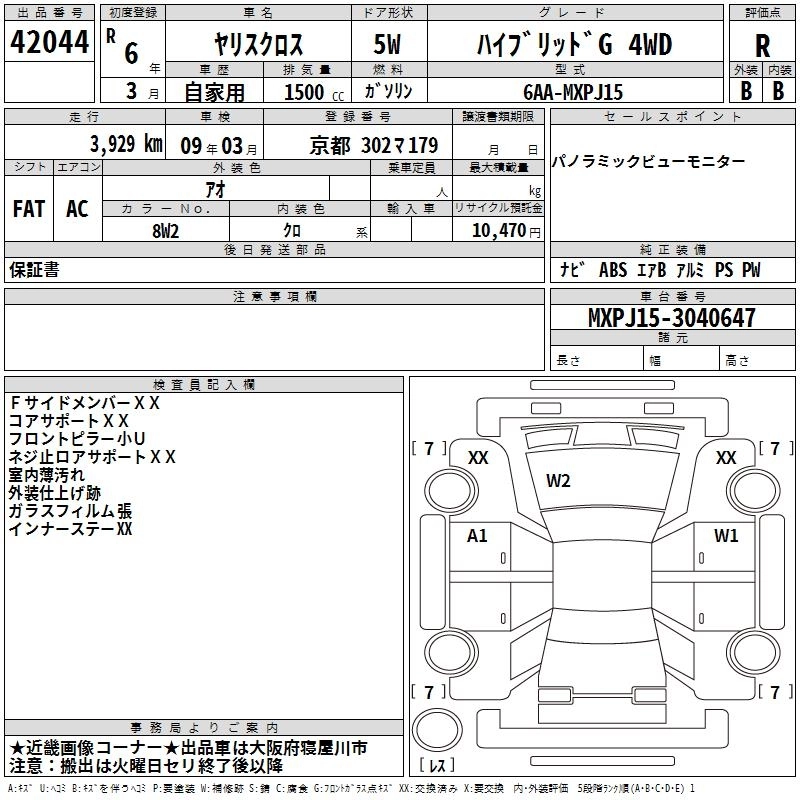Click inspector note フロントピラー小U
This screenshot has height=800, width=800.
click(x=77, y=439)
